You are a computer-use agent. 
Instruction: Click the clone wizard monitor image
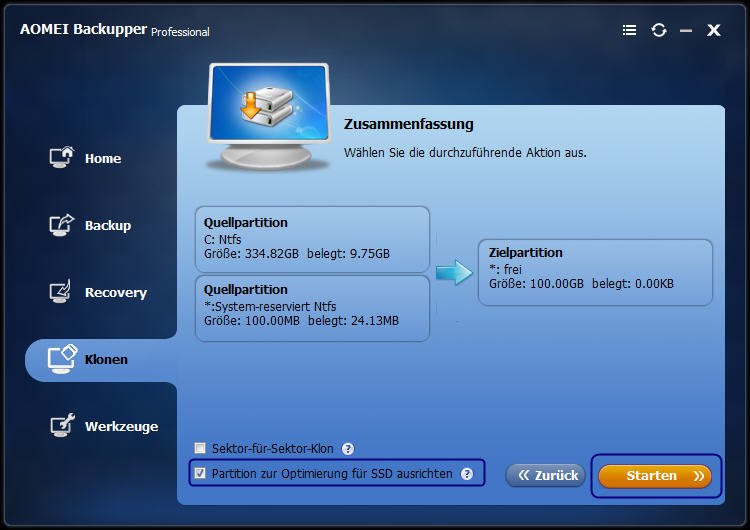(268, 117)
